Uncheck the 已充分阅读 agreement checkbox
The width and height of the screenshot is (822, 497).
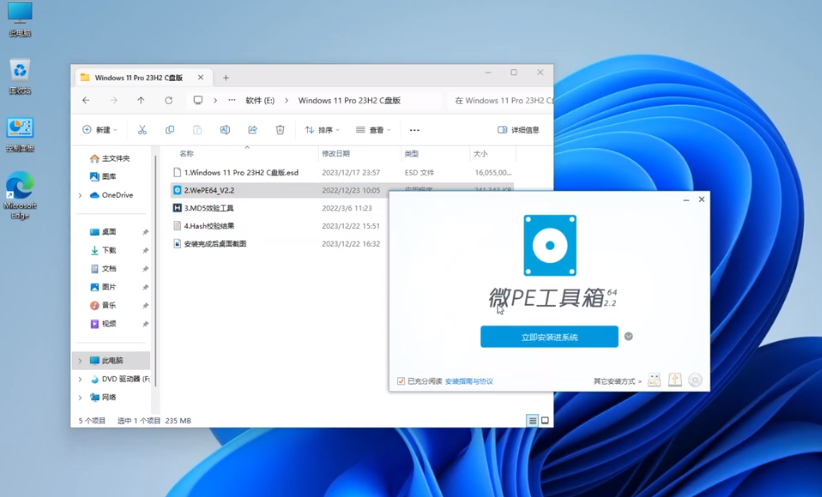[x=401, y=381]
